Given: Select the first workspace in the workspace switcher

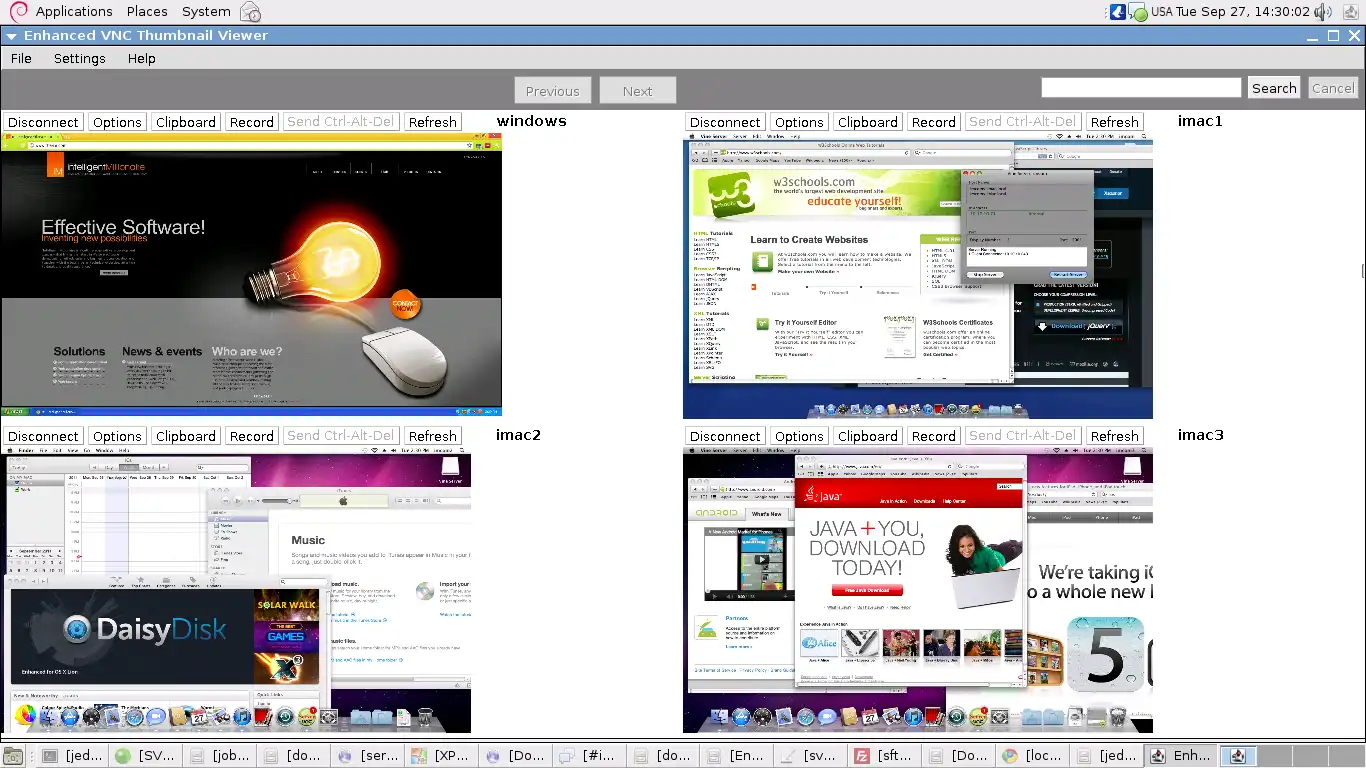Looking at the screenshot, I should [x=1238, y=756].
